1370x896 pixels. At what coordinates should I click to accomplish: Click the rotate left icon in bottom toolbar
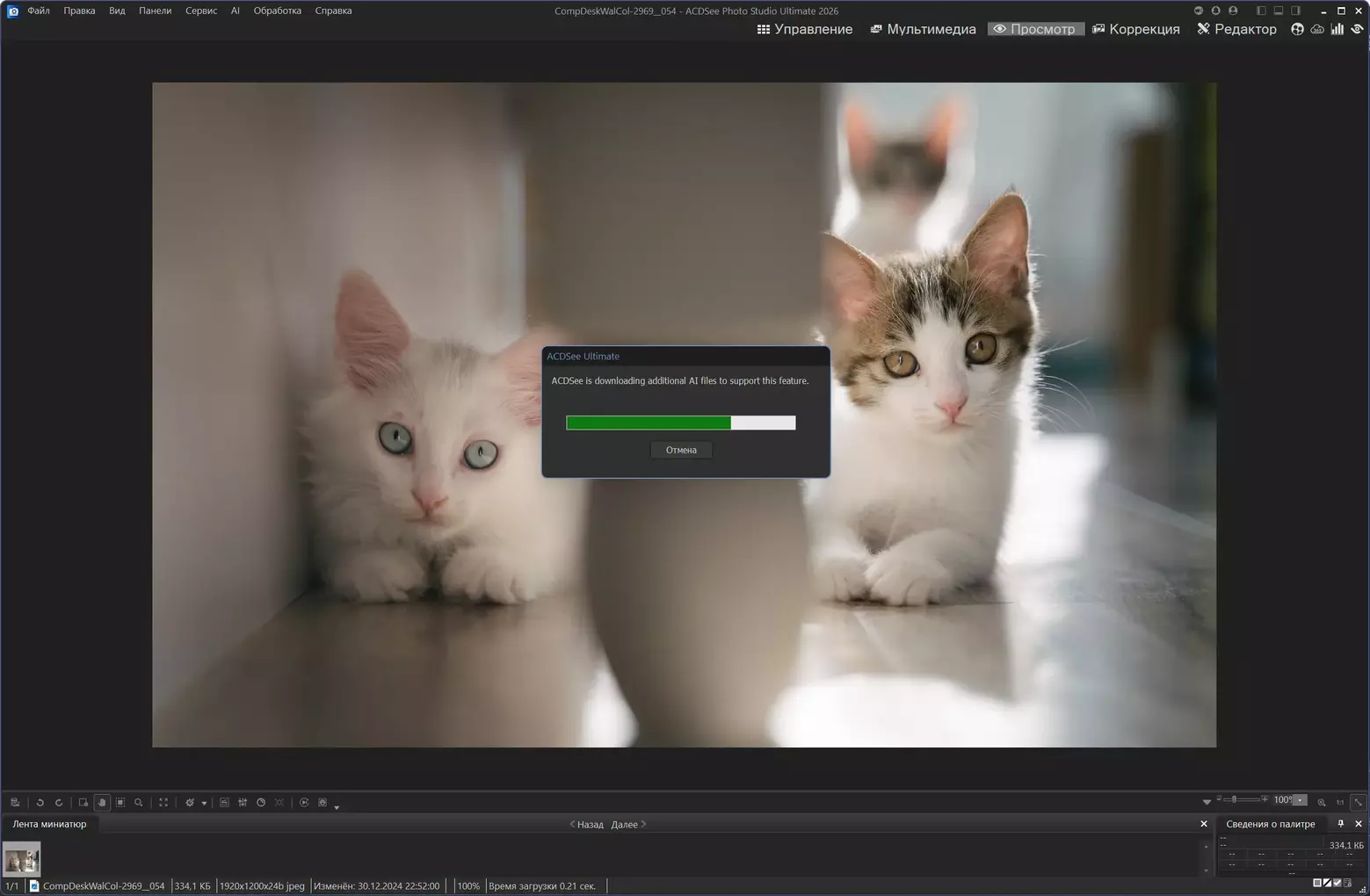40,803
